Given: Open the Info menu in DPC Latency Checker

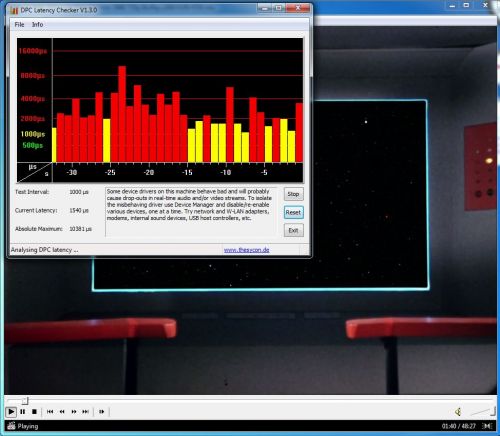Looking at the screenshot, I should (x=37, y=24).
